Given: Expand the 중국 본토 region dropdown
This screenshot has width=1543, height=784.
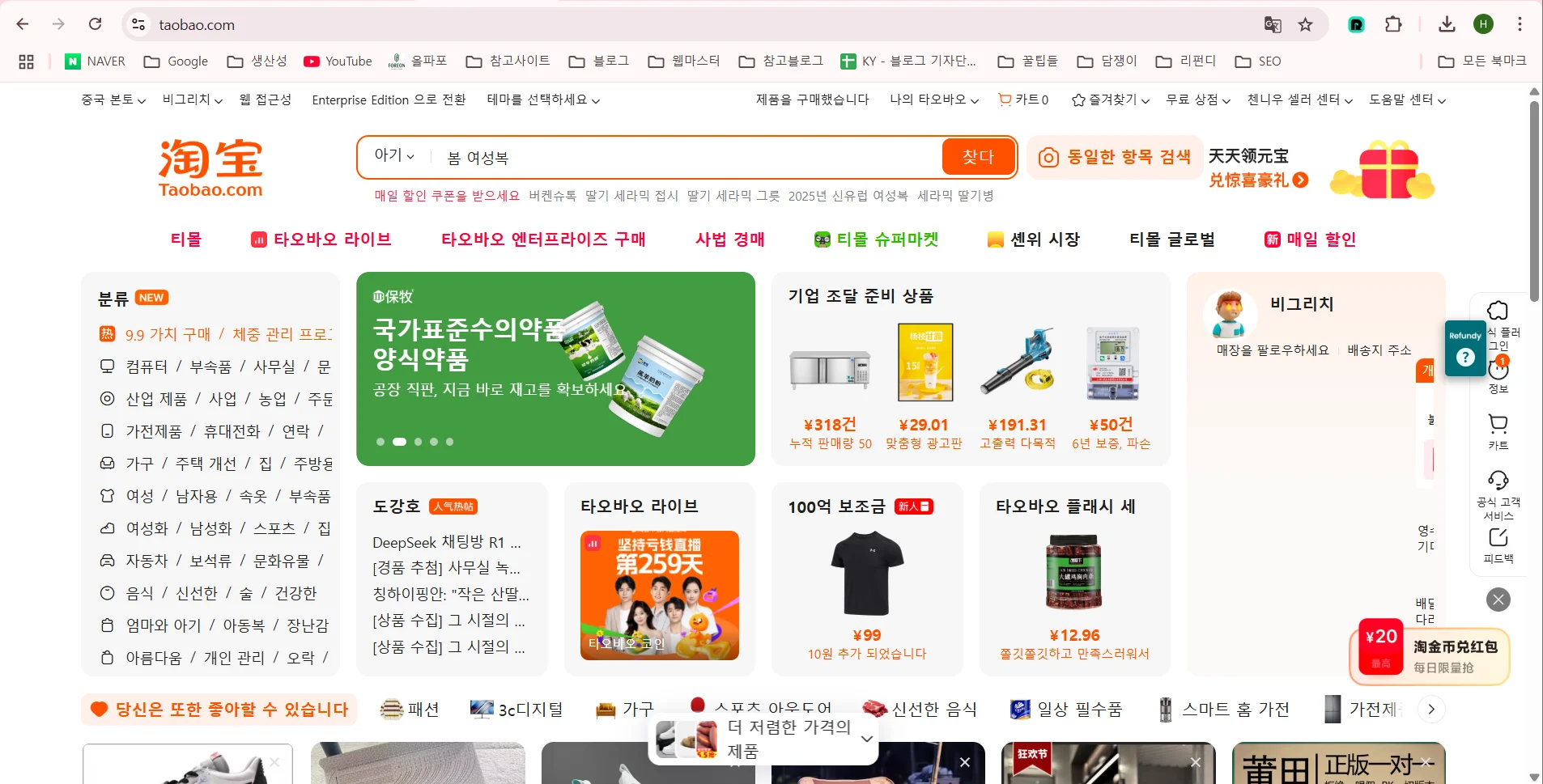Looking at the screenshot, I should [113, 100].
